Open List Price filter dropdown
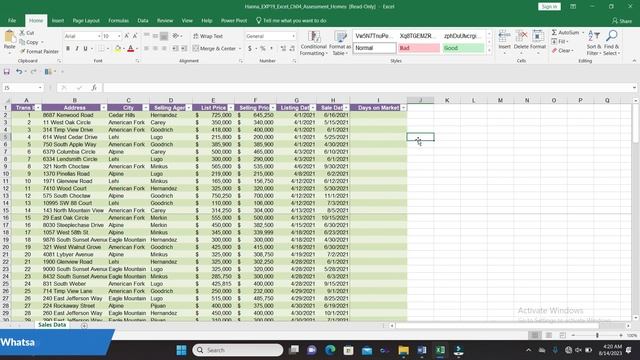This screenshot has height=360, width=640. [231, 108]
